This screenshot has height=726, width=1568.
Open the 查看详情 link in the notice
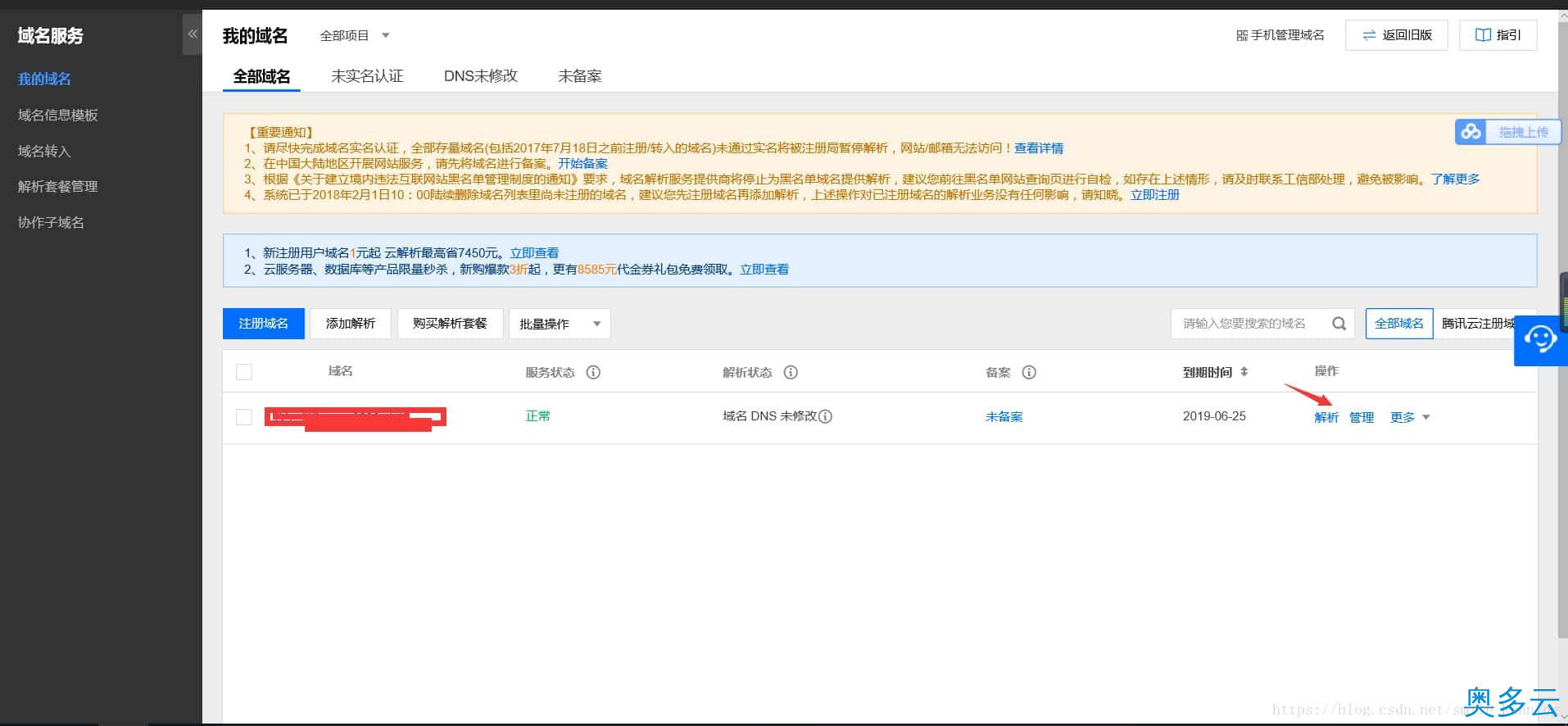pos(1039,148)
